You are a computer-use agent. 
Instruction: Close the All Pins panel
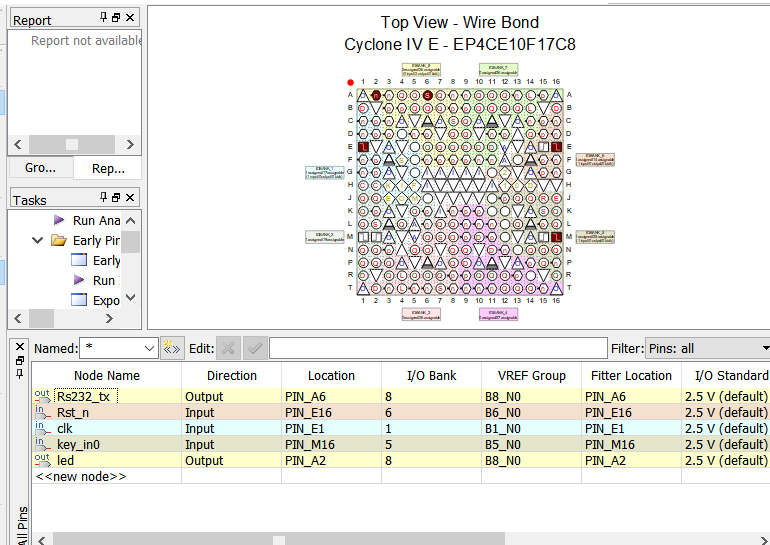(20, 347)
